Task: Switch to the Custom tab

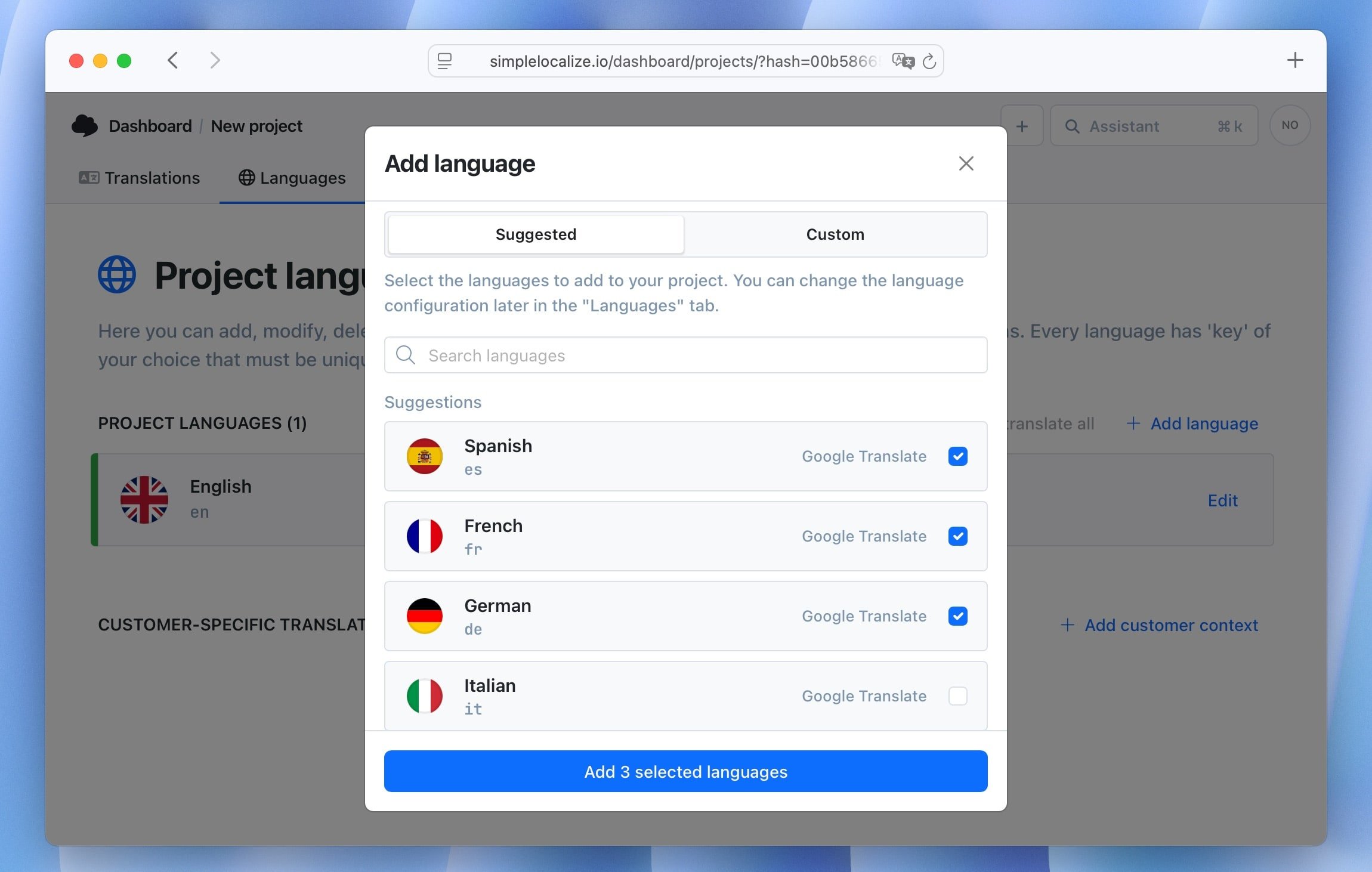Action: 835,234
